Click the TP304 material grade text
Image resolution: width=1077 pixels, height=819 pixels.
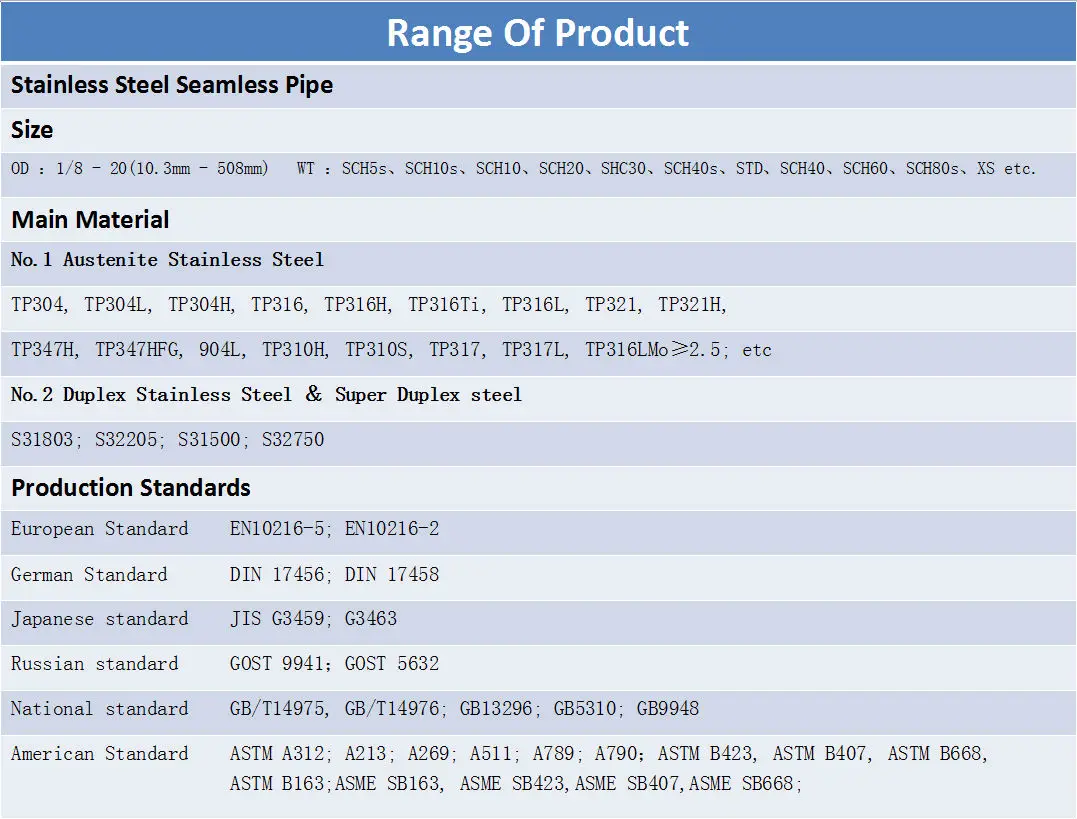40,305
